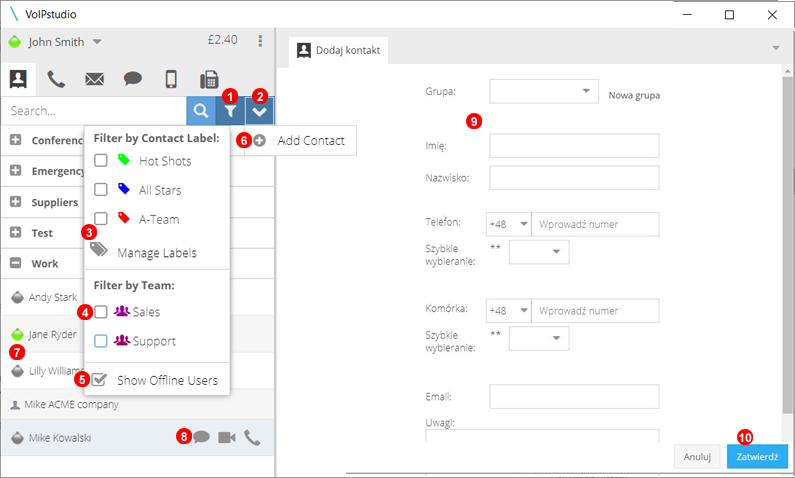795x478 pixels.
Task: Open the three-dot account menu
Action: pos(260,41)
